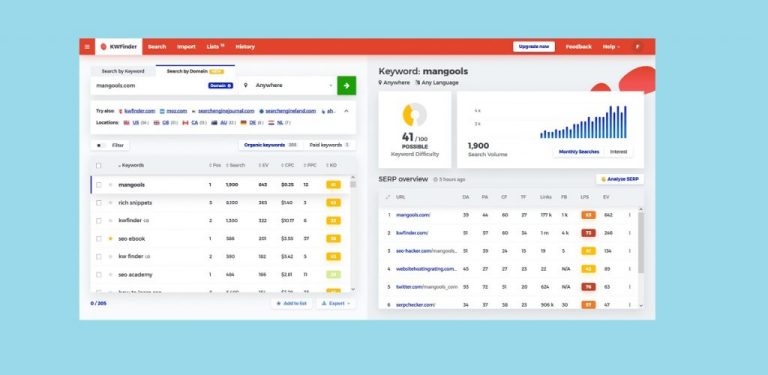Click the KWFinder logo icon
768x375 pixels.
103,47
